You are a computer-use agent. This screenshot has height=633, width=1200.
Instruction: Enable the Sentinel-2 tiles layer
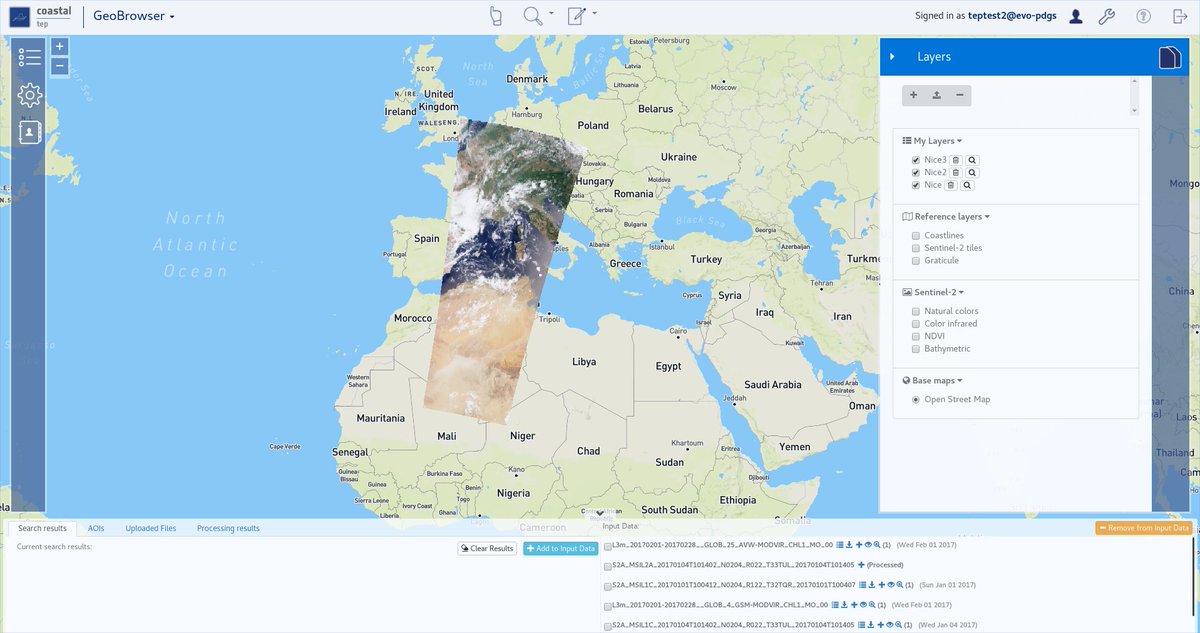pos(916,248)
